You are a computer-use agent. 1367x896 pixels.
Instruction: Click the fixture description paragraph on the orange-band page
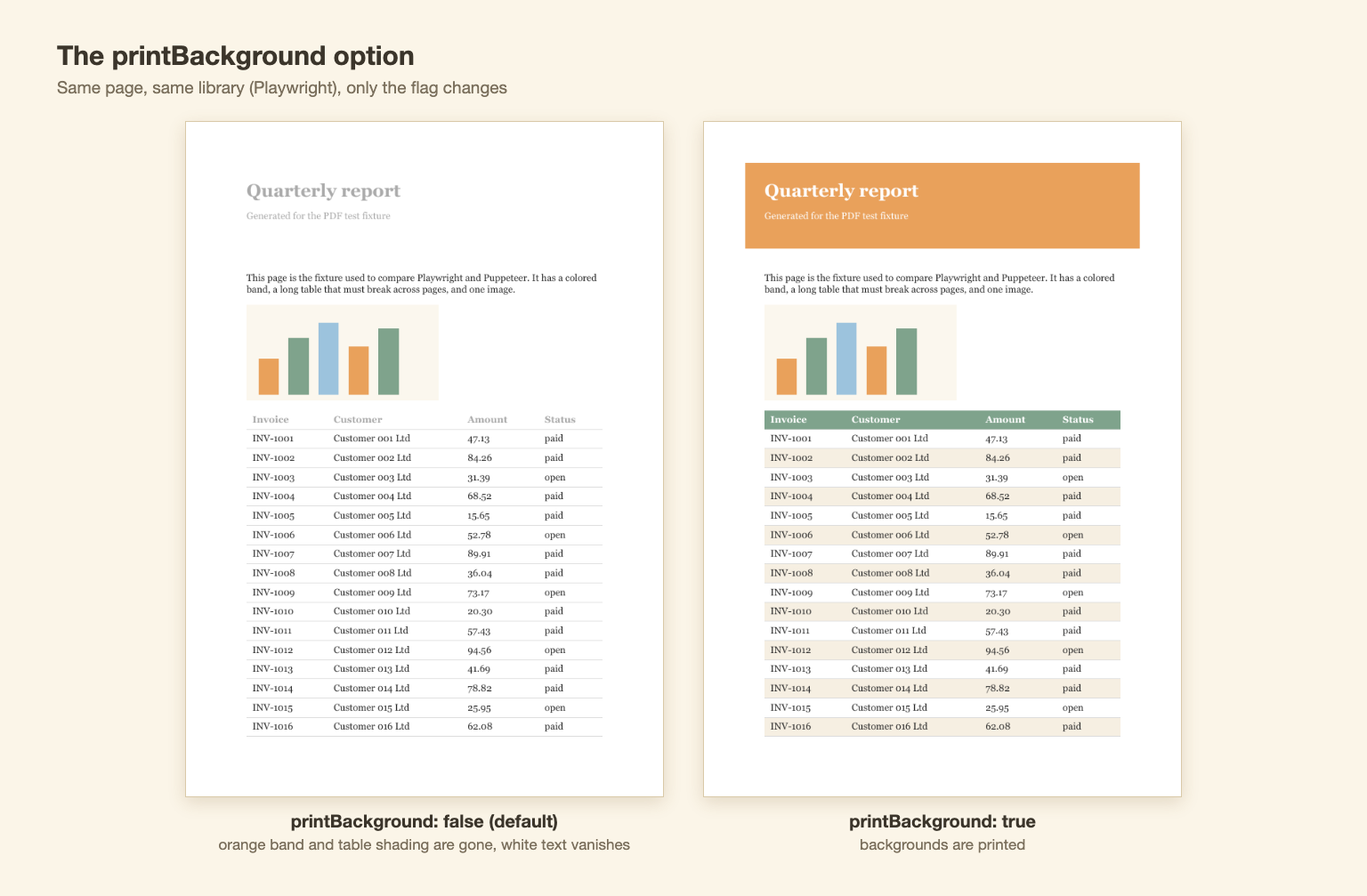click(940, 284)
